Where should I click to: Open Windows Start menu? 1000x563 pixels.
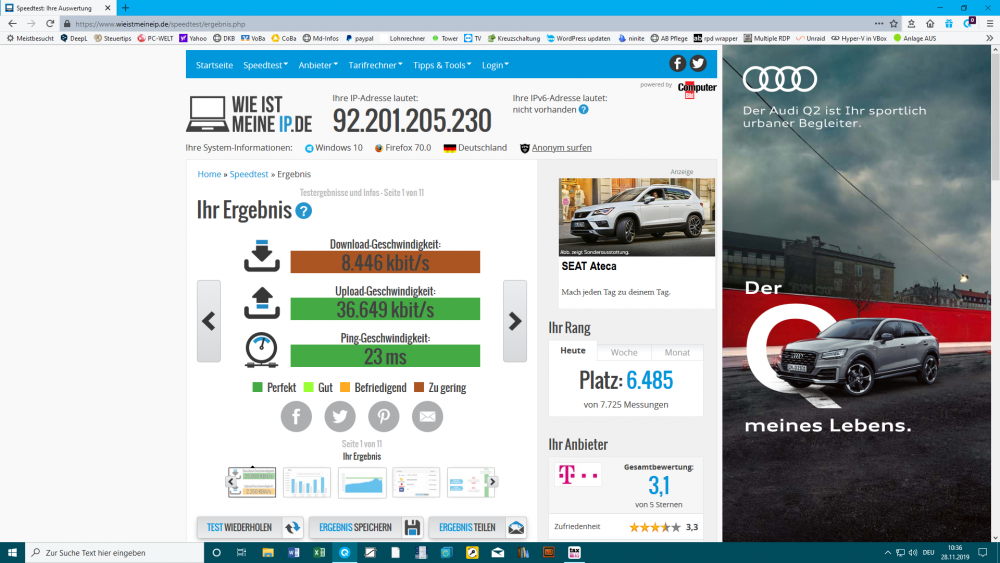(x=12, y=552)
